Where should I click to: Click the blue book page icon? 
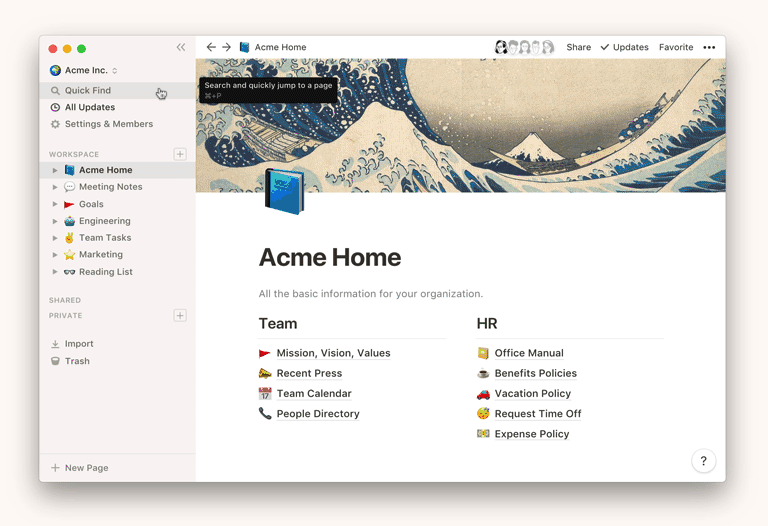tap(284, 191)
